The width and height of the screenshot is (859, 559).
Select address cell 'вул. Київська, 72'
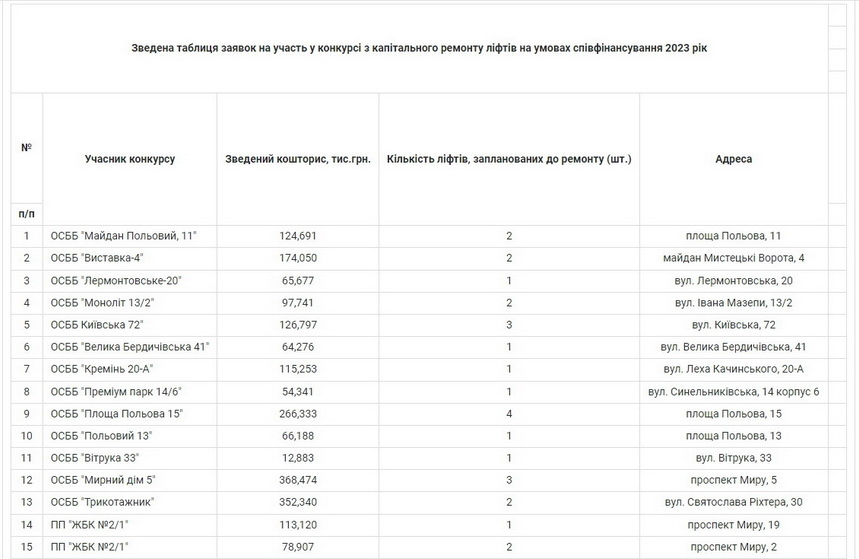[733, 325]
